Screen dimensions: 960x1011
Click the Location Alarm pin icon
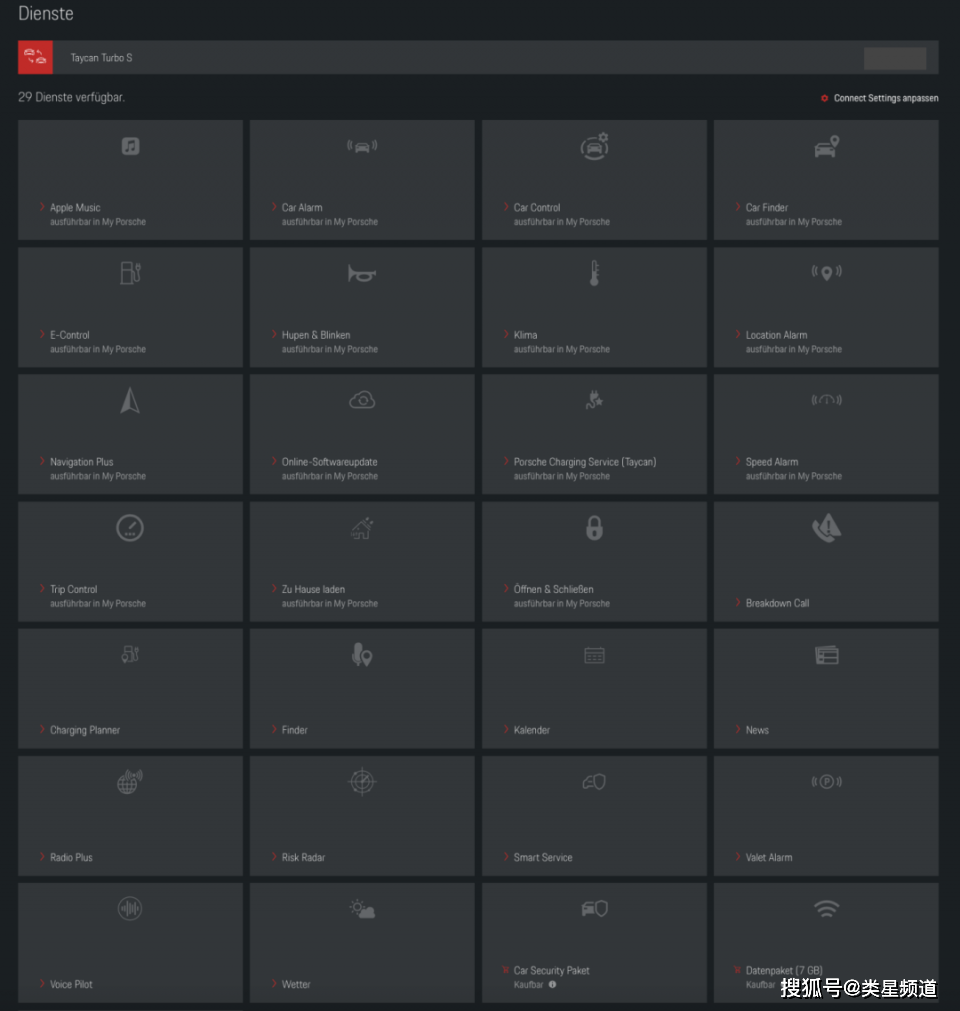click(x=826, y=273)
